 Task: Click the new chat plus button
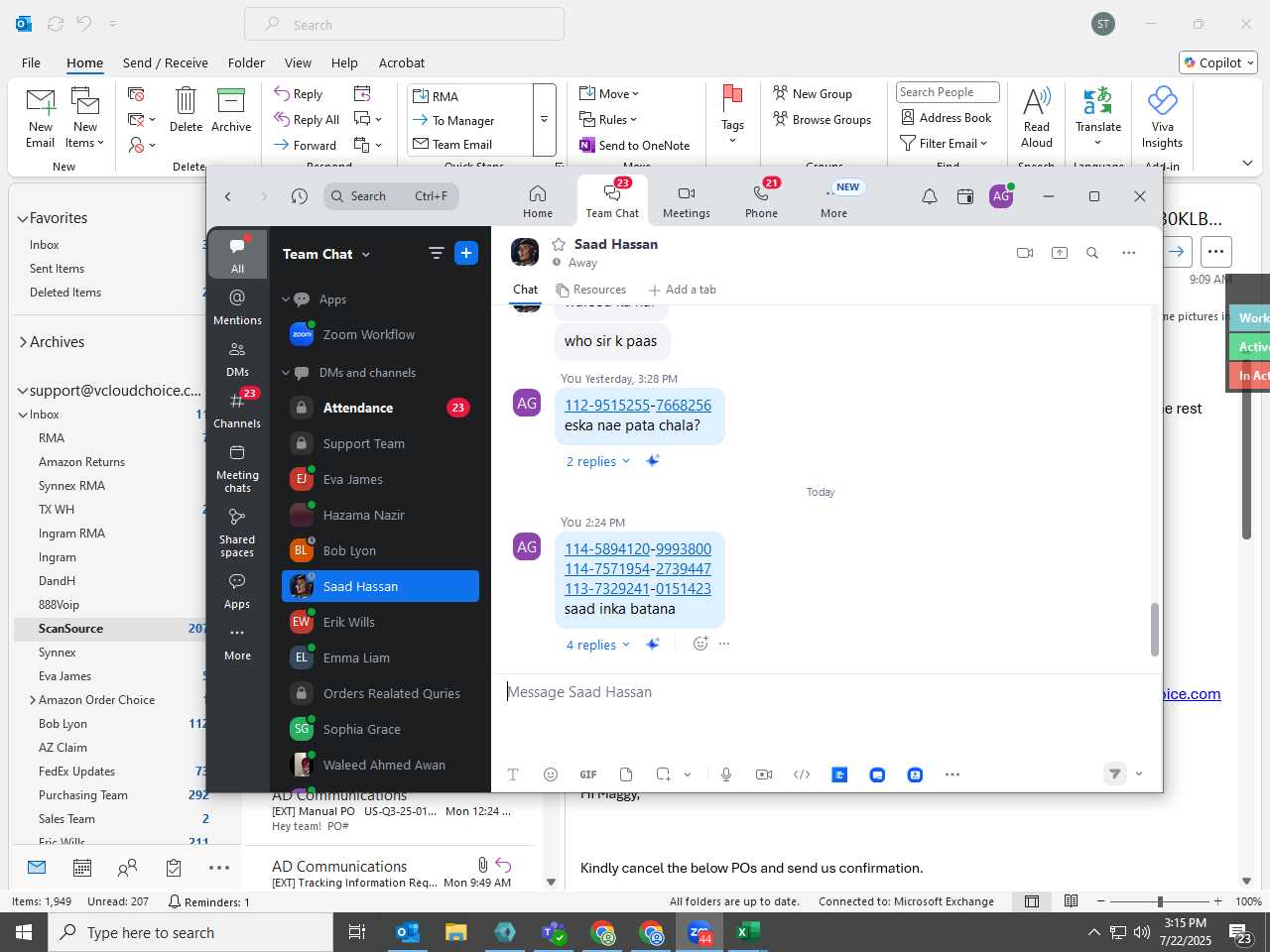pos(466,254)
